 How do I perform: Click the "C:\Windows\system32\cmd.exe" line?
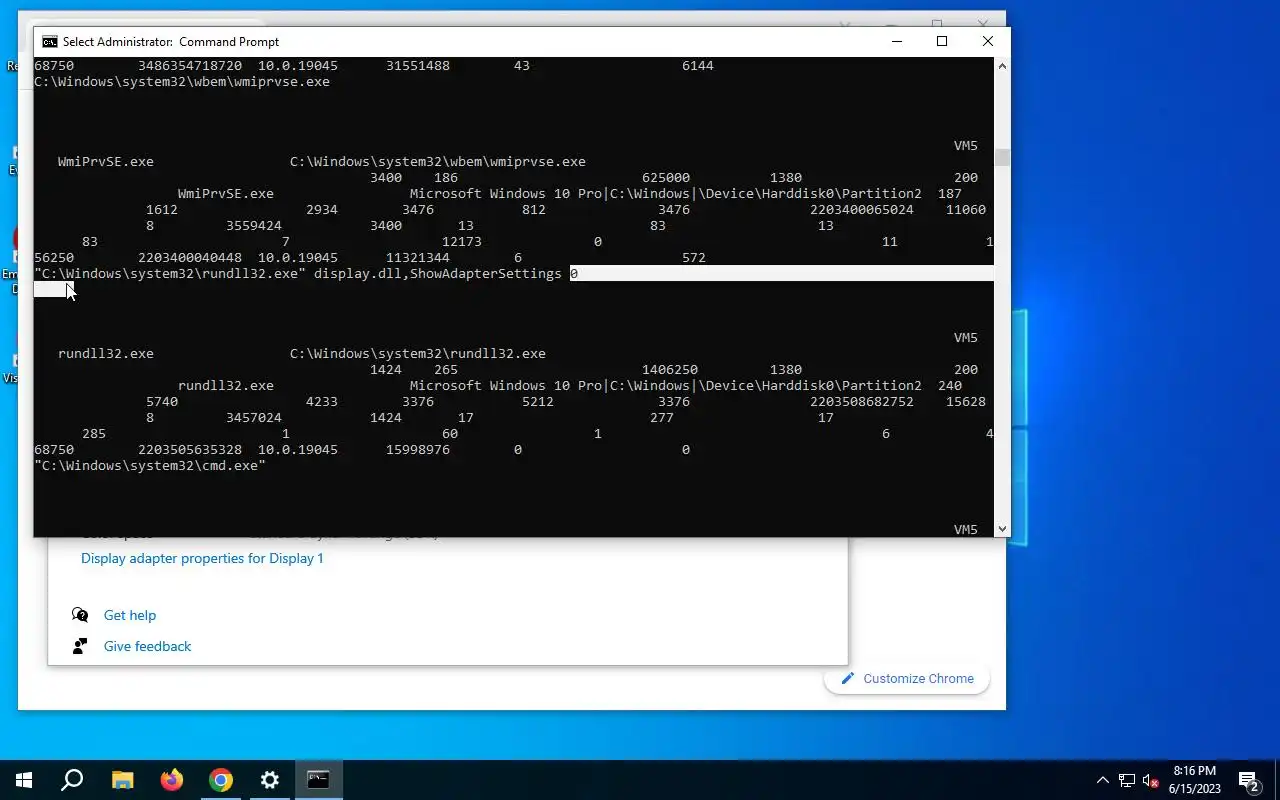coord(150,465)
